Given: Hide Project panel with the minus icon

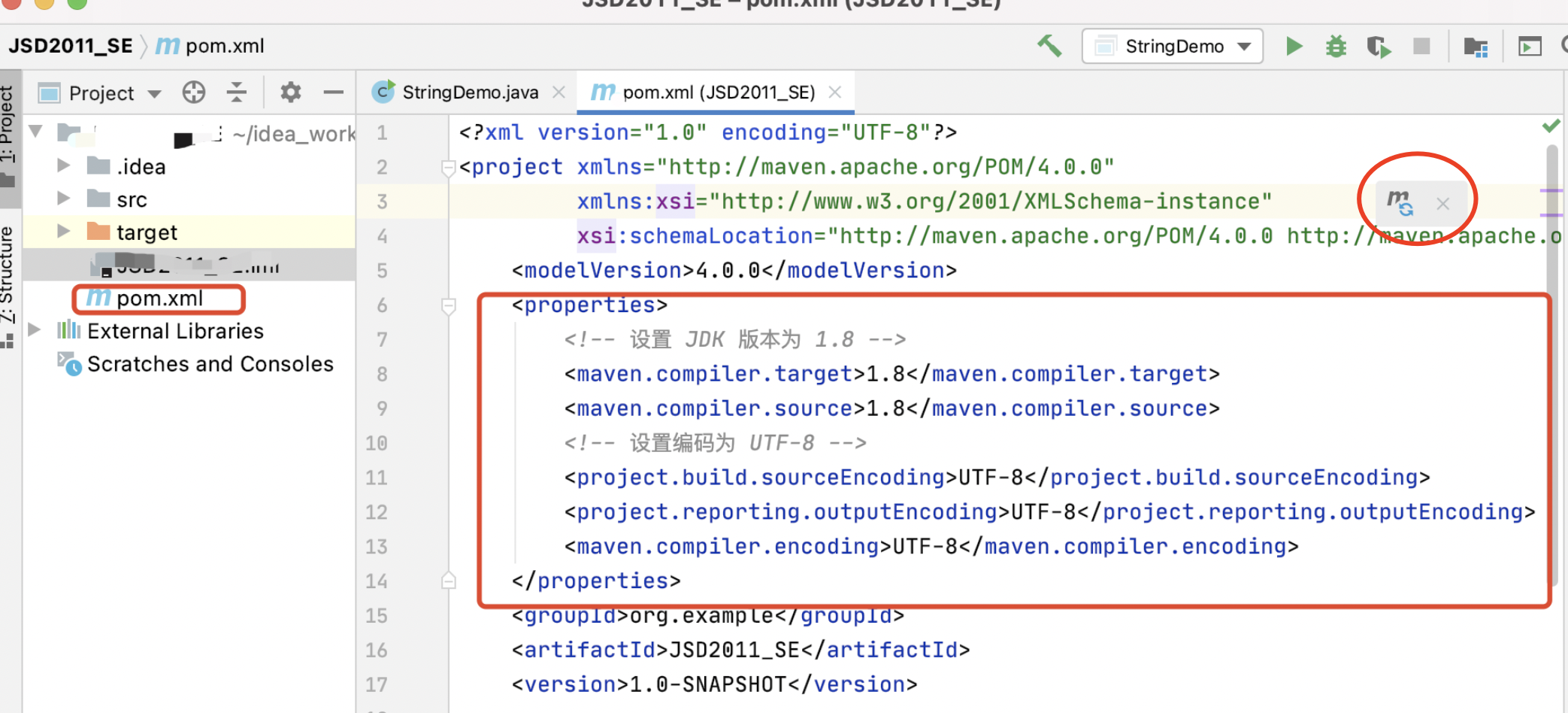Looking at the screenshot, I should (333, 92).
